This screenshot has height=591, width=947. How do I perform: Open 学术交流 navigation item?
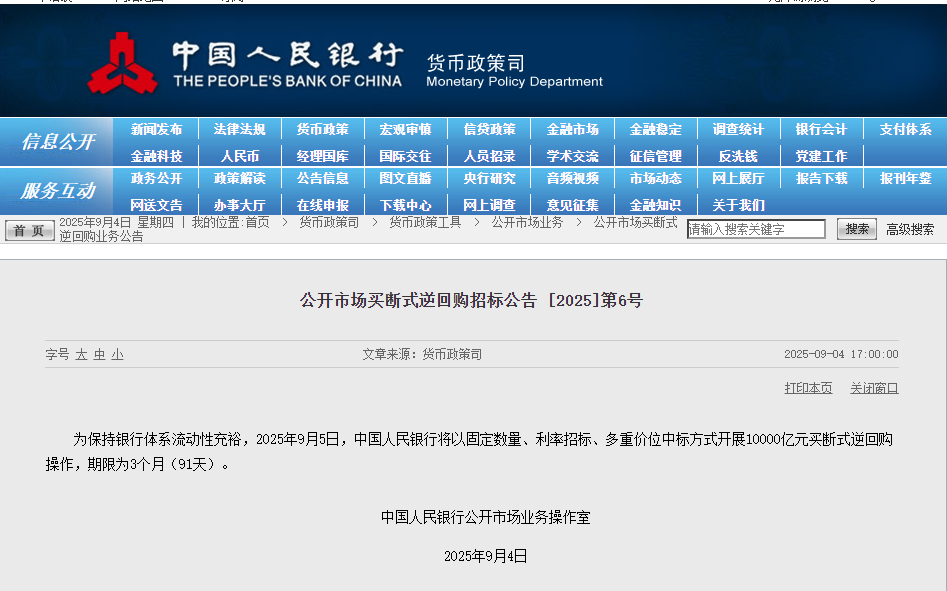tap(573, 156)
